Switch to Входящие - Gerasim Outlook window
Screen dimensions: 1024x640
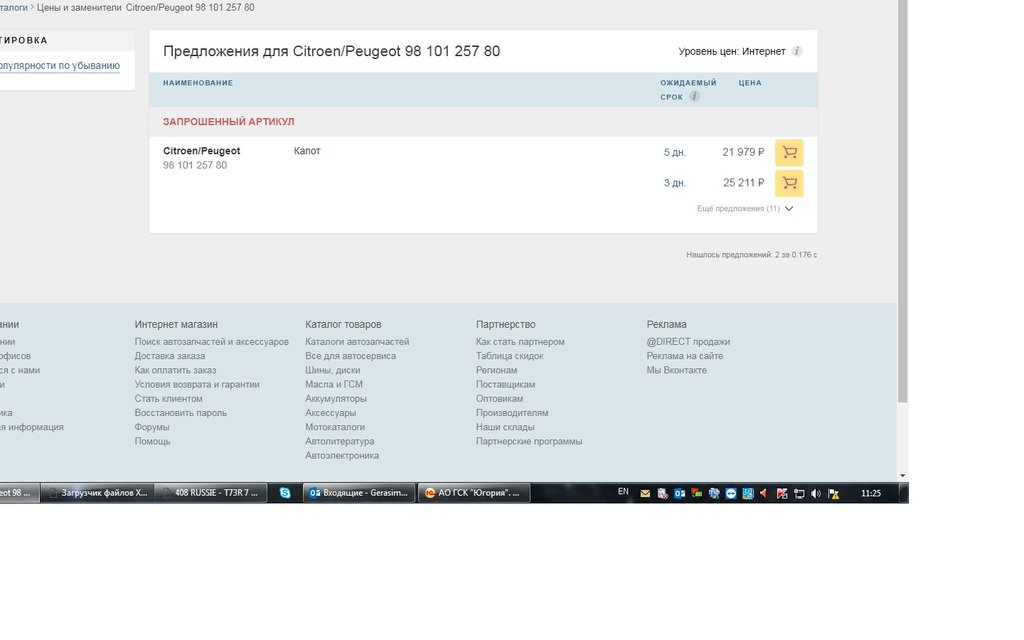[x=359, y=493]
